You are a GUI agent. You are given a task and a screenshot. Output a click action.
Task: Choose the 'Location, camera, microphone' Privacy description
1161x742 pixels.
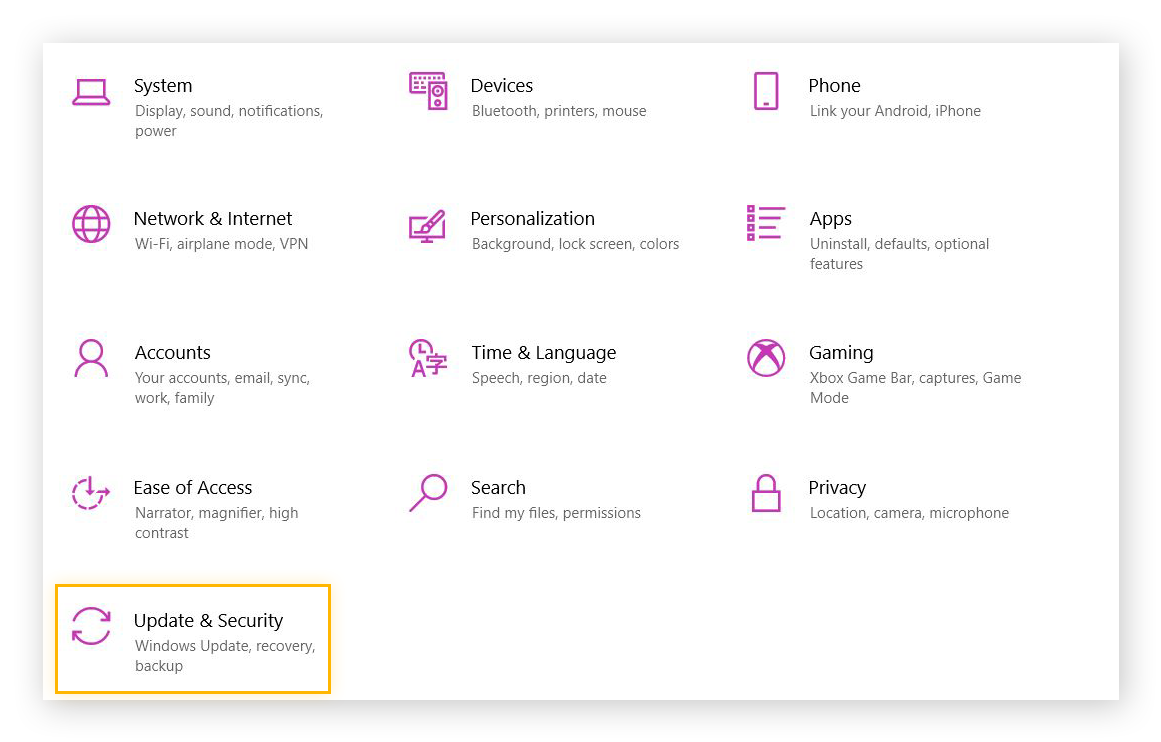point(908,513)
